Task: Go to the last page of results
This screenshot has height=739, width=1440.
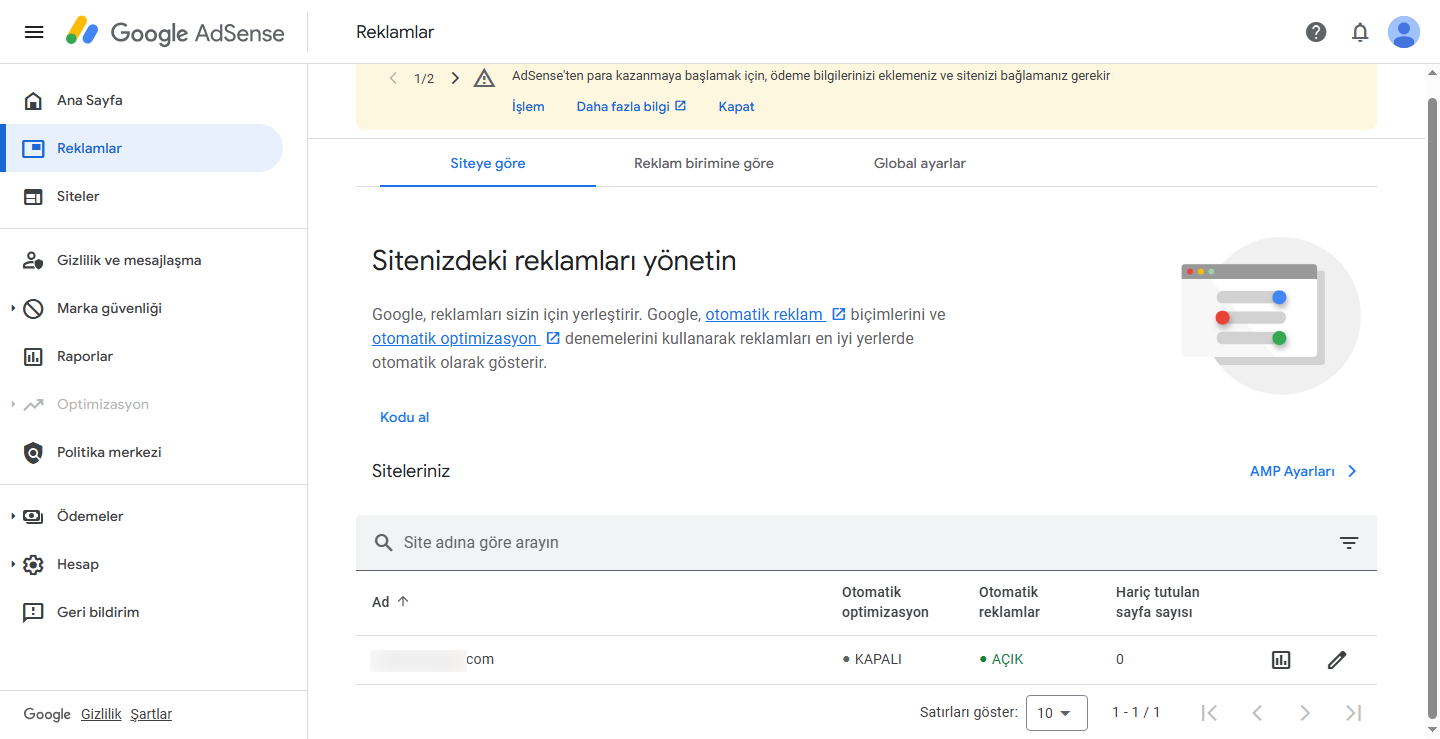Action: click(1353, 713)
